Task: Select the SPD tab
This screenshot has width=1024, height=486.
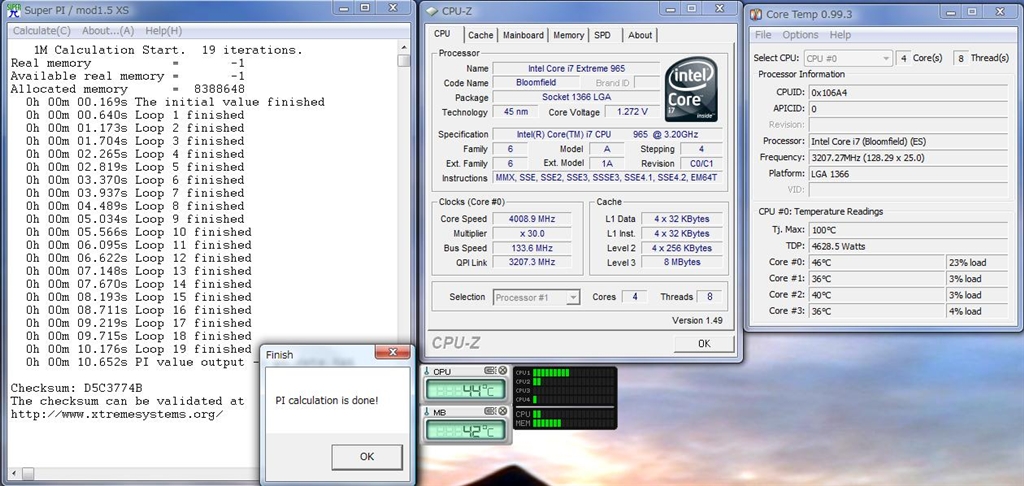Action: click(x=603, y=35)
